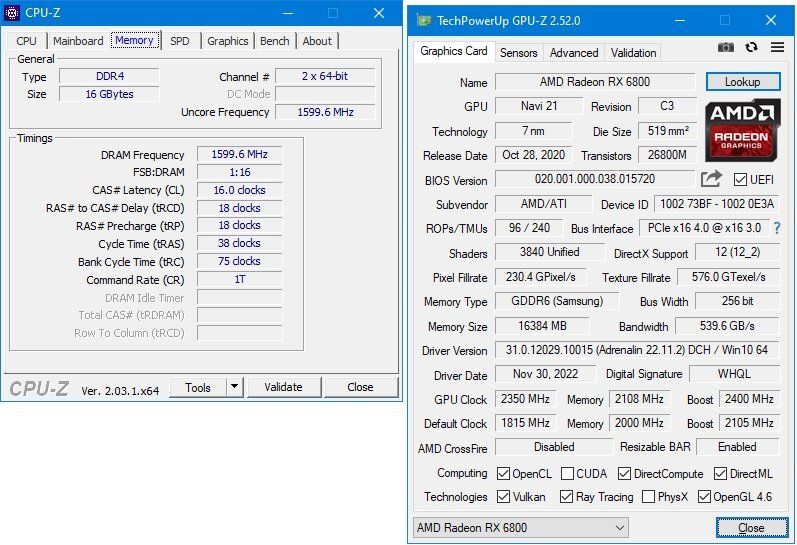Open the GPU-Z hamburger menu
The height and width of the screenshot is (545, 797).
click(x=777, y=47)
